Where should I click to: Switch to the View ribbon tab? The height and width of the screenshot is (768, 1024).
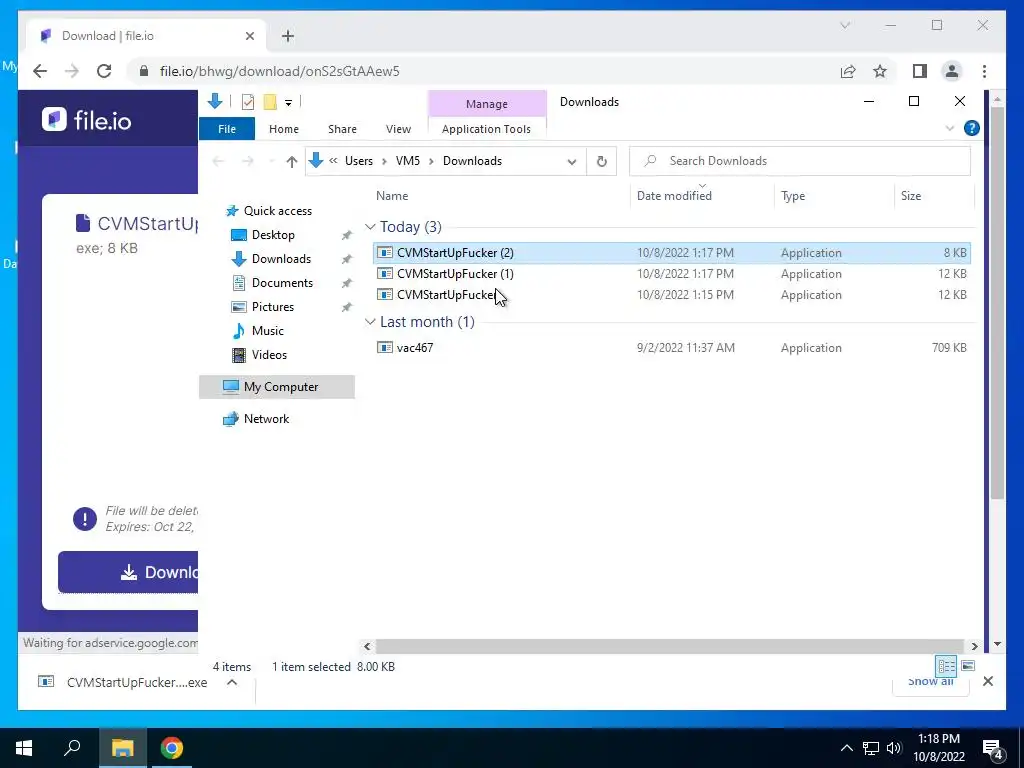(x=398, y=129)
